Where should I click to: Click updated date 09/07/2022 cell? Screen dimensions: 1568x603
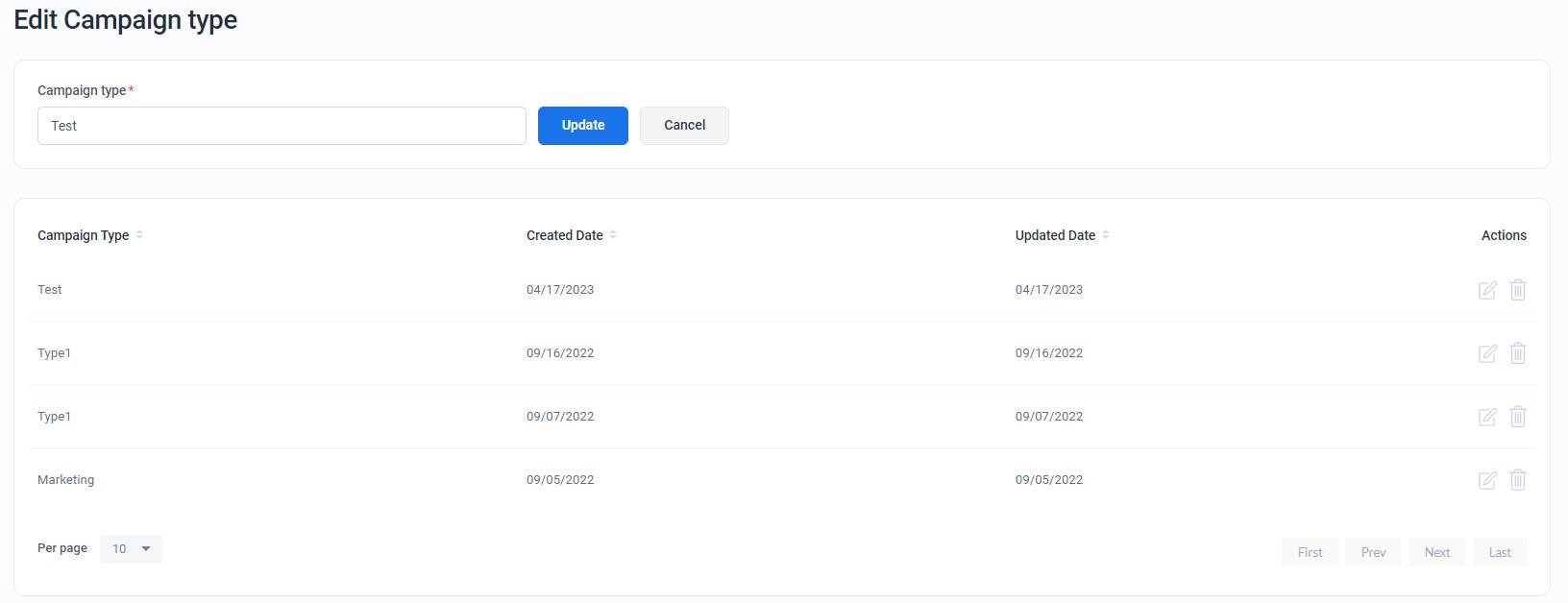(1049, 417)
